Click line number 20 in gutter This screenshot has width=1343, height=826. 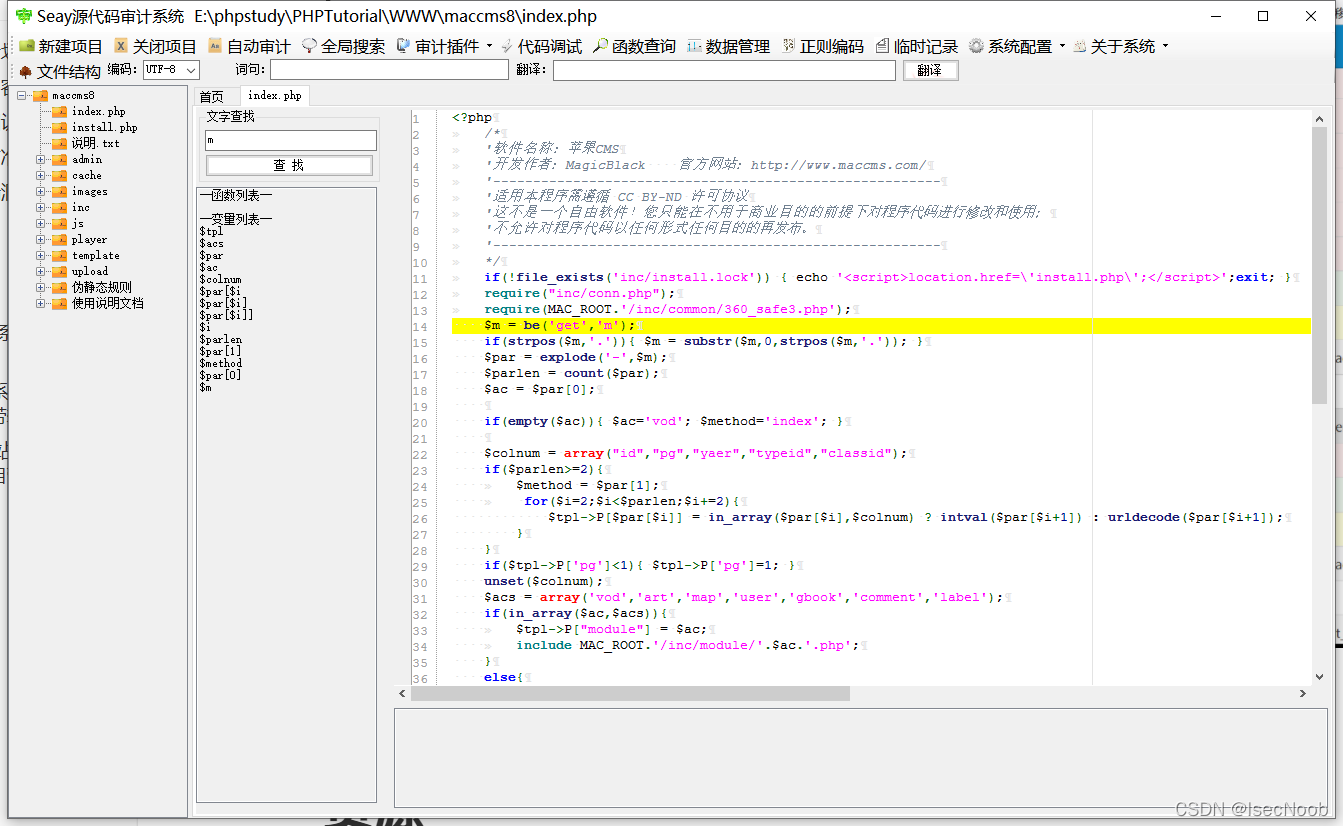click(x=419, y=422)
